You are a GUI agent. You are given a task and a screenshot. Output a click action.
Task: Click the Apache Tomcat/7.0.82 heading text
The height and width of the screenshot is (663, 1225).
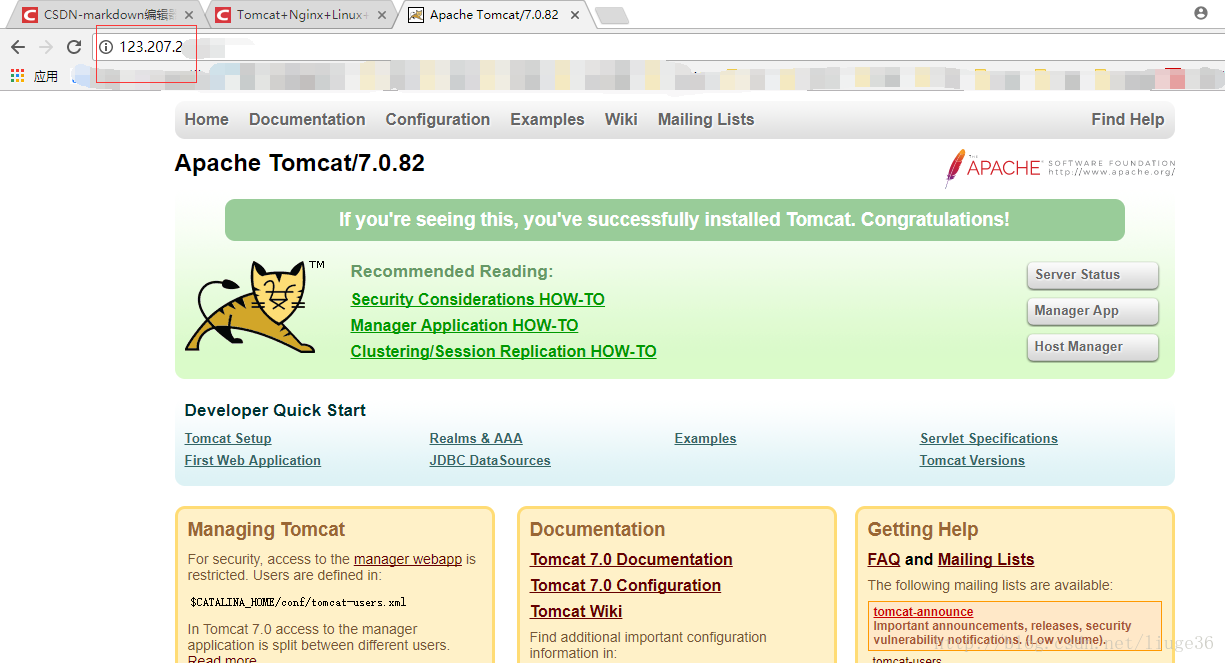click(300, 163)
